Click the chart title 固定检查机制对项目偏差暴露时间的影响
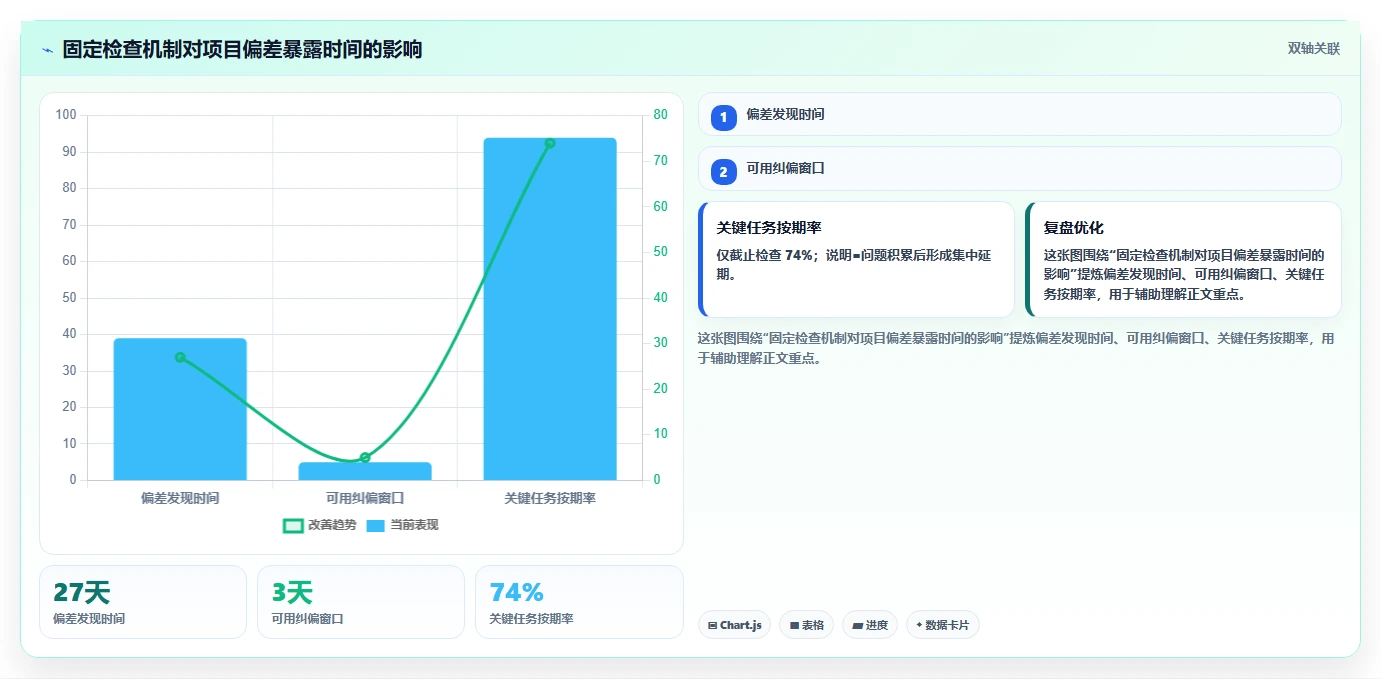Screen dimensions: 1381x679 [x=242, y=49]
